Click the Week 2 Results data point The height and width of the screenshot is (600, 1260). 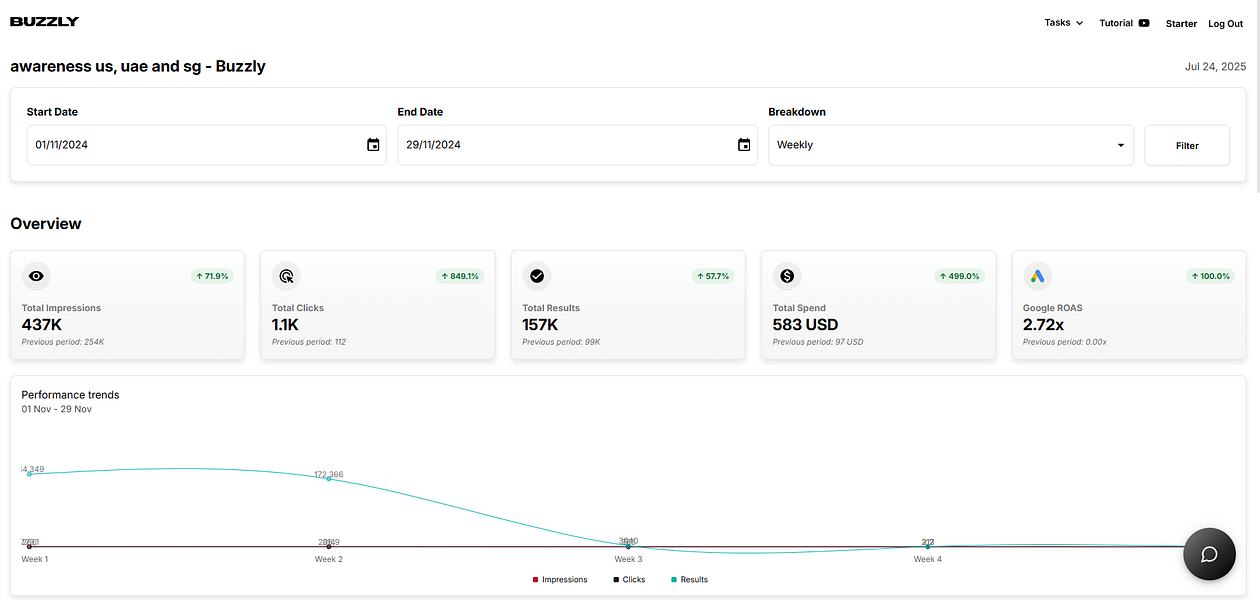pyautogui.click(x=328, y=480)
